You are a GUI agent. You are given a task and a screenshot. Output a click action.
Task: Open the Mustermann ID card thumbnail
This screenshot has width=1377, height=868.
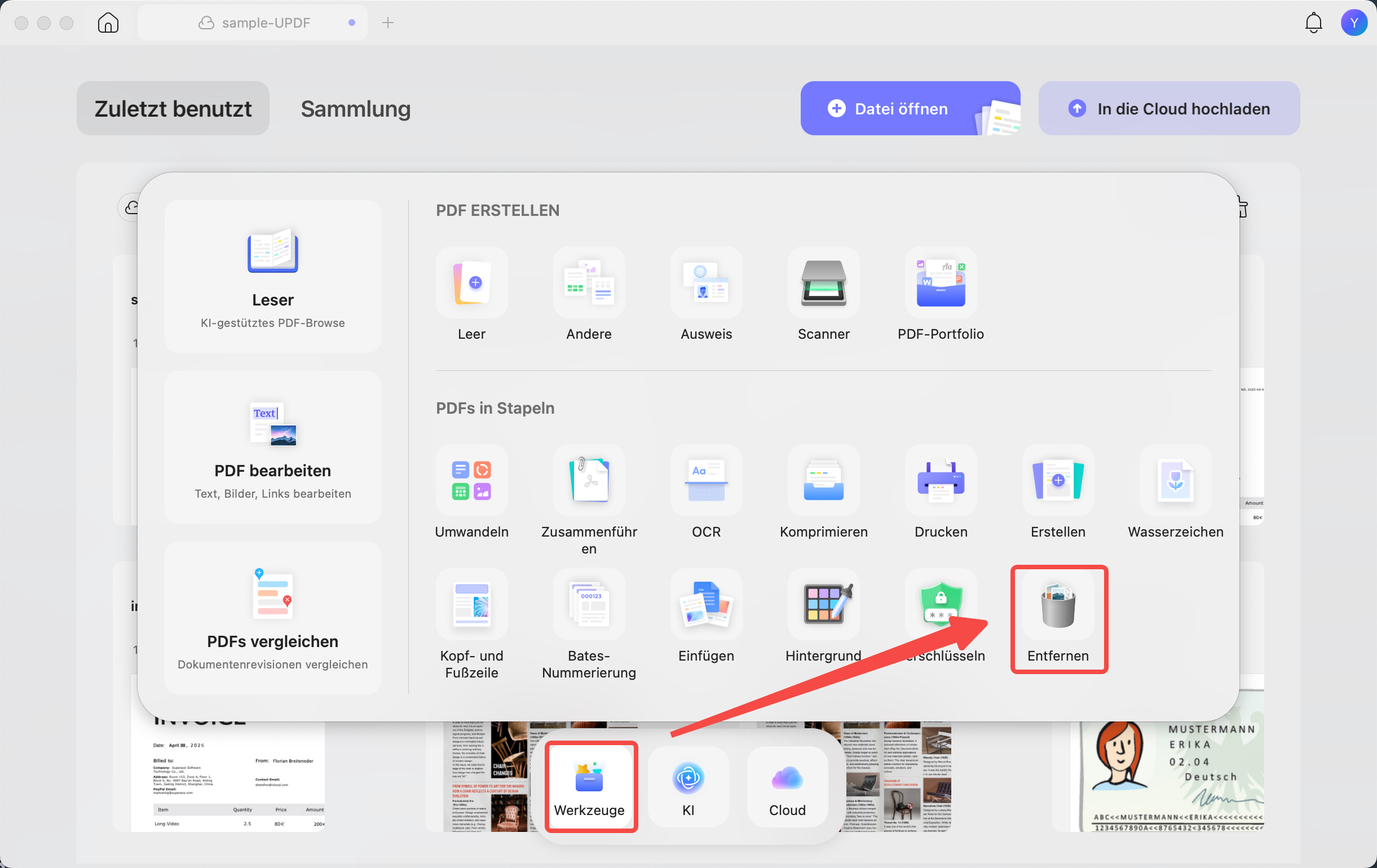point(1167,776)
